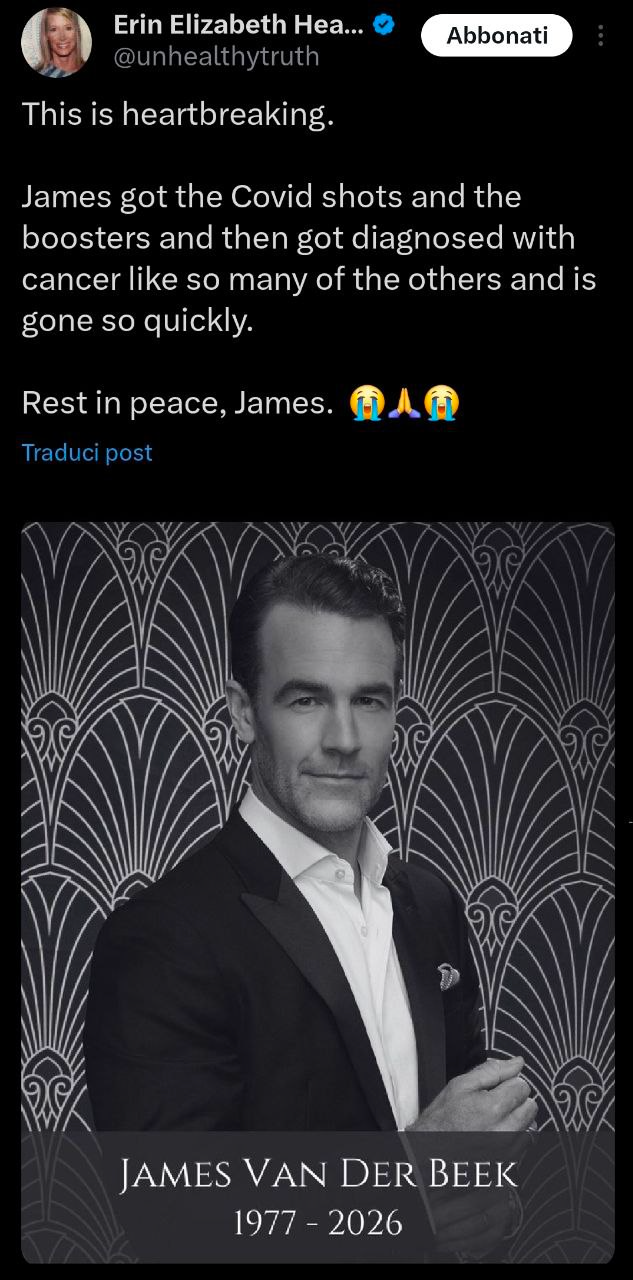Image resolution: width=633 pixels, height=1280 pixels.
Task: Open Erin Elizabeth's profile avatar photo
Action: point(56,41)
